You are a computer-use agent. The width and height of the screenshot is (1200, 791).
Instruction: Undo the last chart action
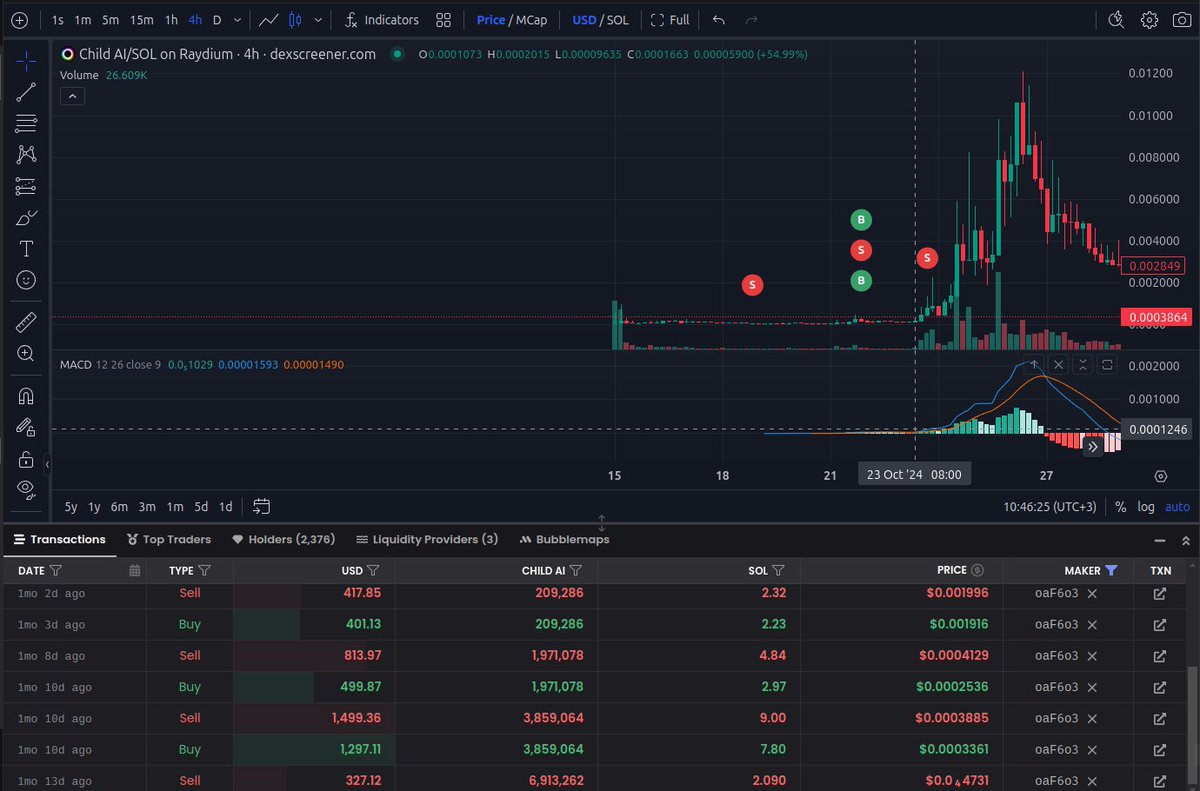tap(719, 20)
